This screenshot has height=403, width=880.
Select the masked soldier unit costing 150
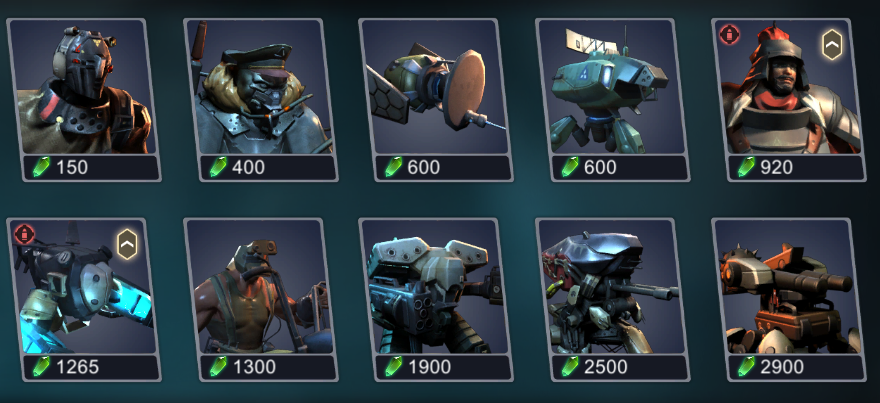[x=84, y=99]
